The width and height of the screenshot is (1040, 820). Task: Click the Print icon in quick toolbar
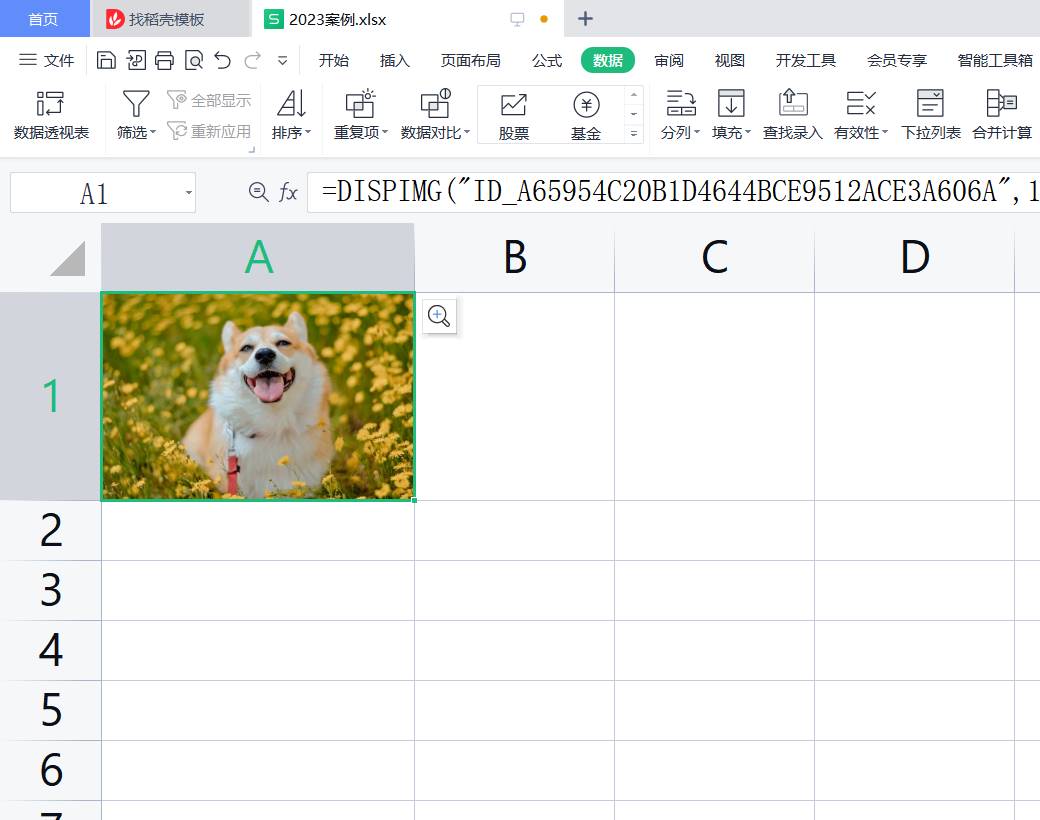tap(164, 60)
